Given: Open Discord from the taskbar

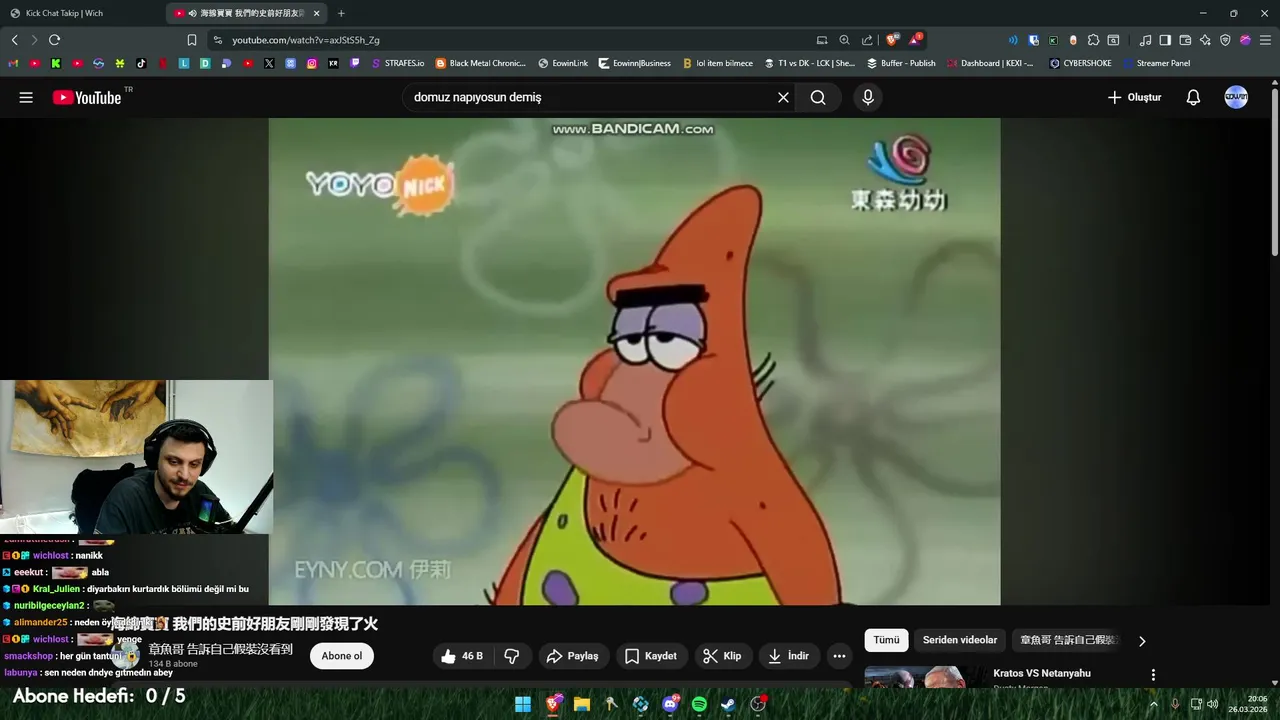Looking at the screenshot, I should tap(670, 704).
